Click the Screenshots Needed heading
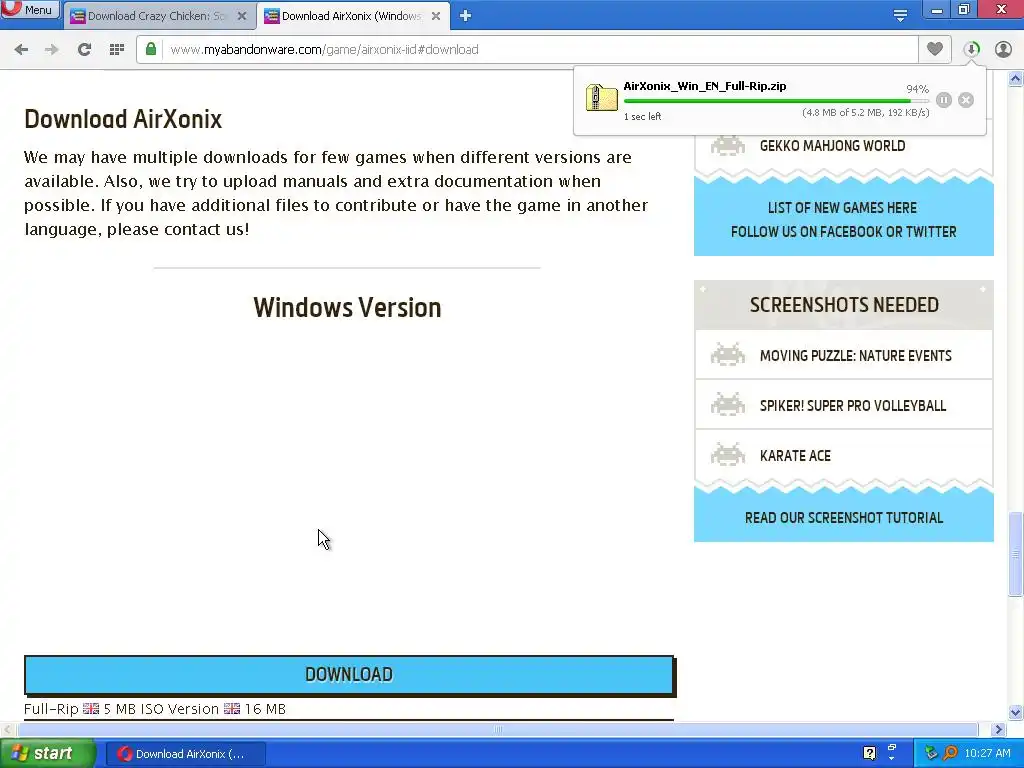 844,305
